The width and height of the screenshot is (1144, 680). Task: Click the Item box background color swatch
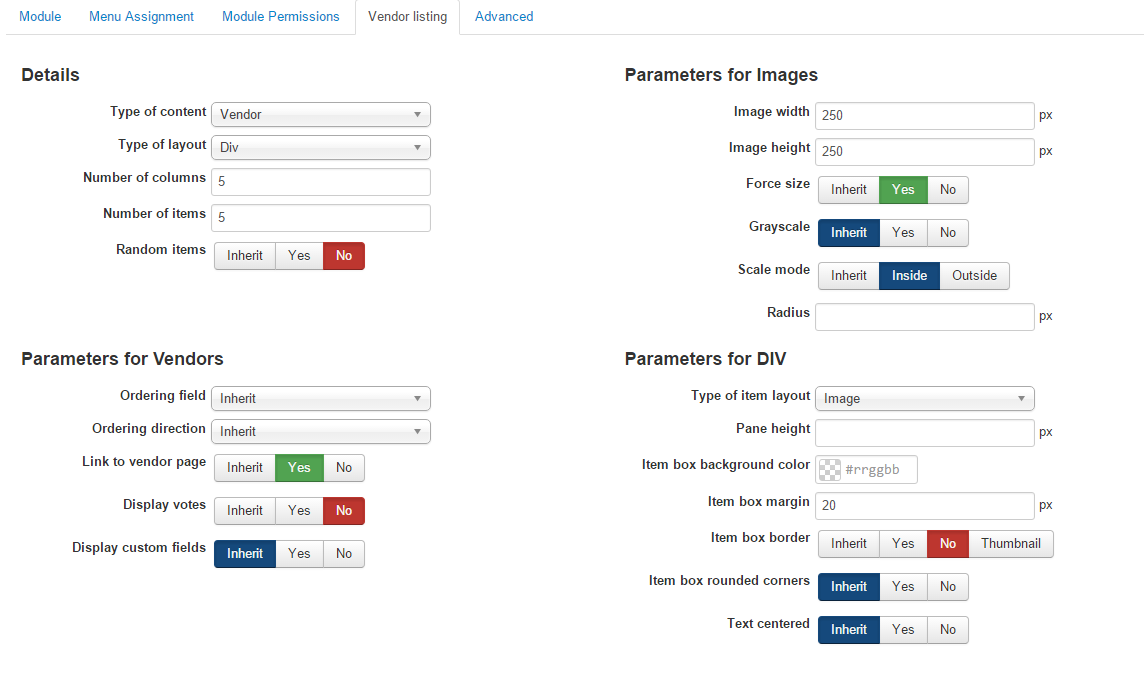click(830, 470)
